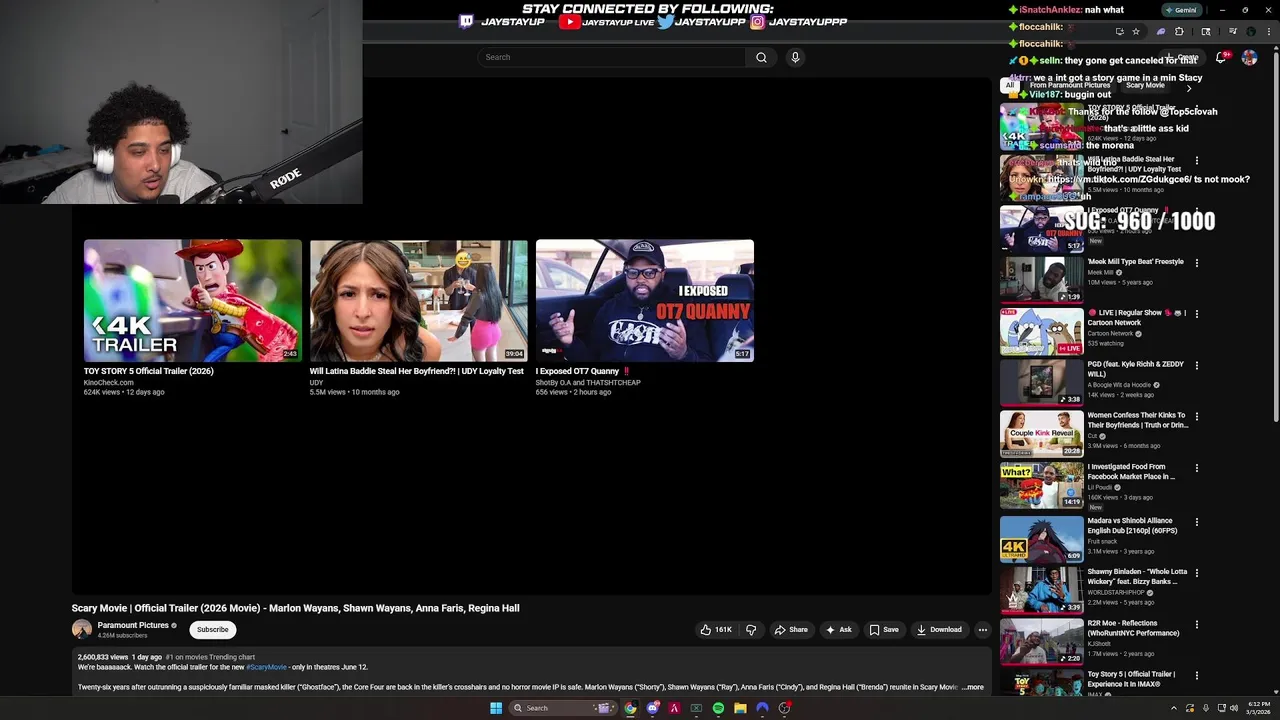The image size is (1280, 720).
Task: Open the Chrome extensions puzzle icon
Action: [1179, 31]
